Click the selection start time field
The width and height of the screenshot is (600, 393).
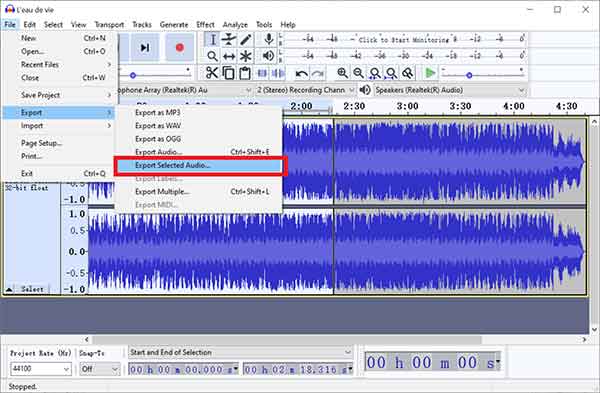tap(183, 370)
